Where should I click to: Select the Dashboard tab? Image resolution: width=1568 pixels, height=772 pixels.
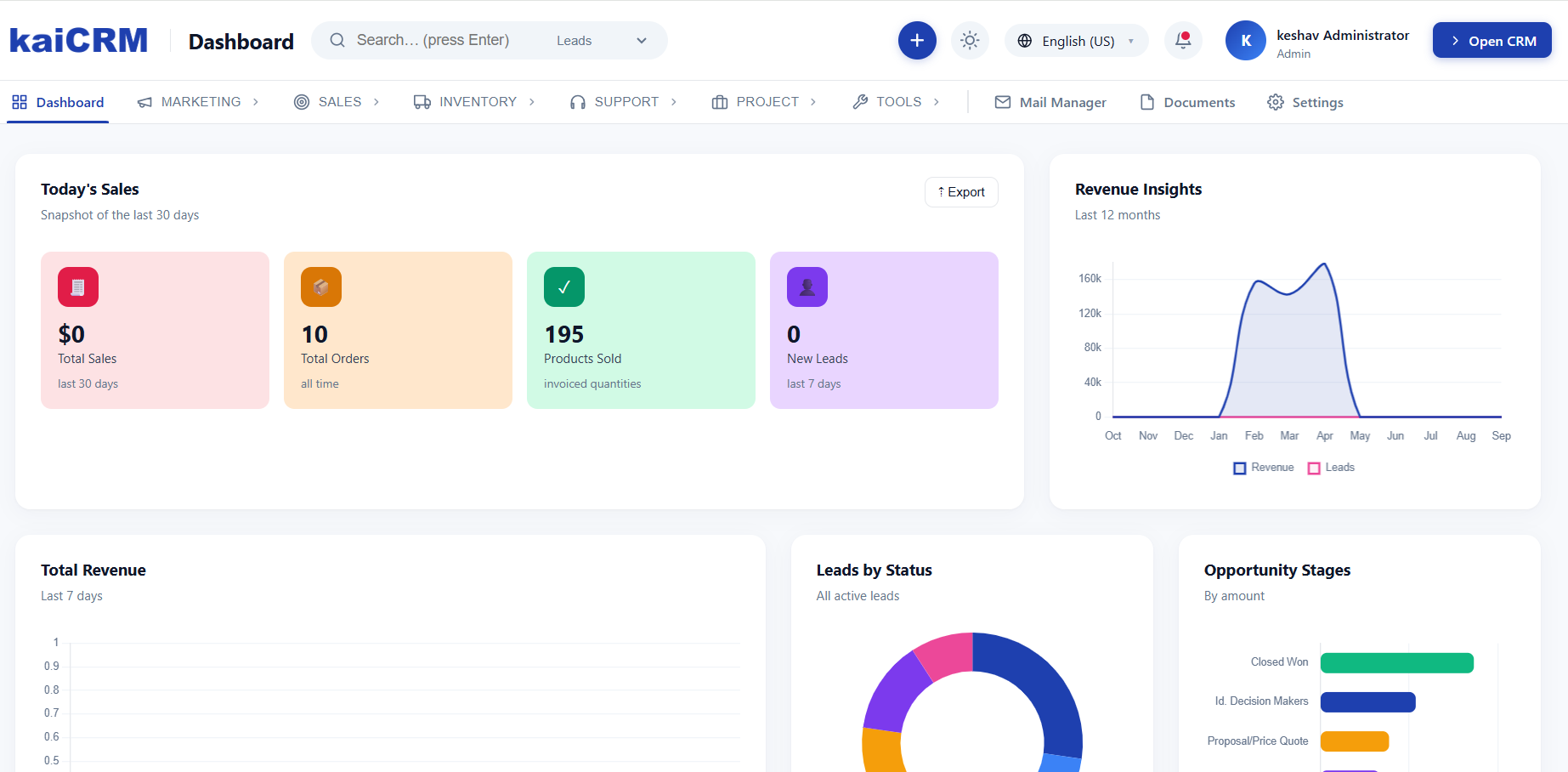58,102
